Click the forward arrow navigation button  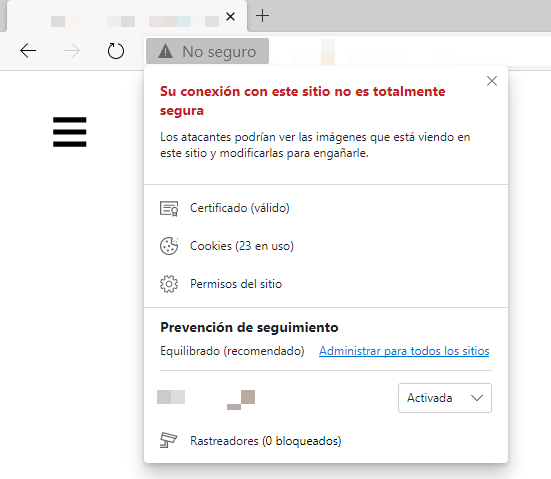pos(72,51)
